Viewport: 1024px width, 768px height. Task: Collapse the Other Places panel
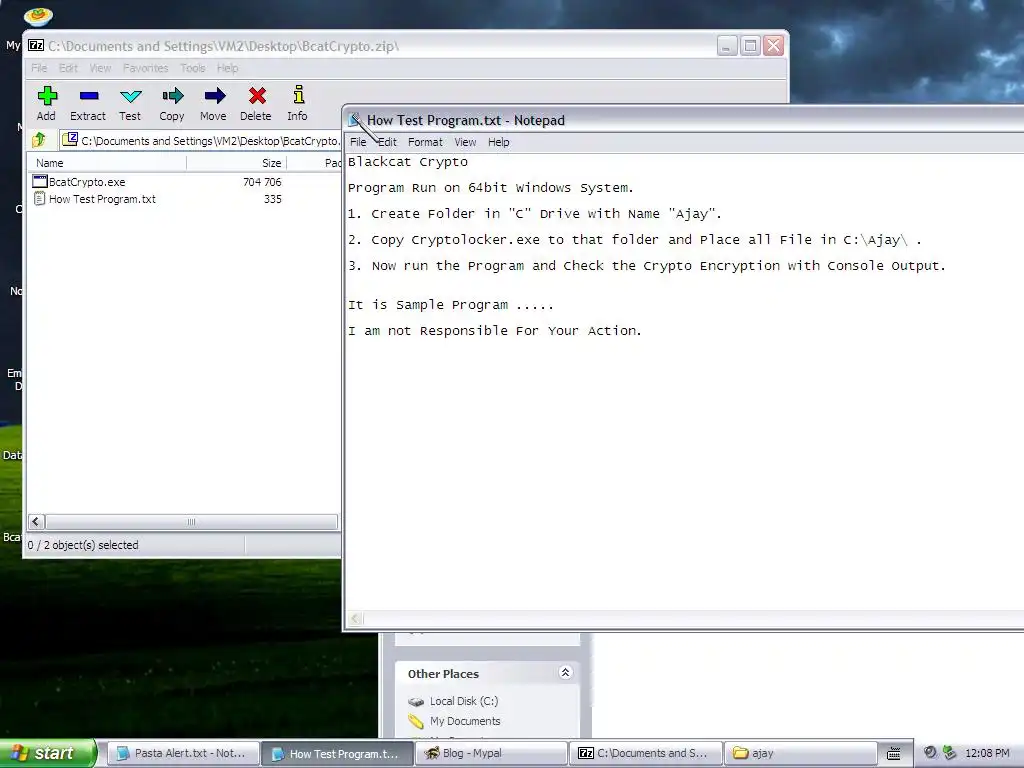coord(566,673)
